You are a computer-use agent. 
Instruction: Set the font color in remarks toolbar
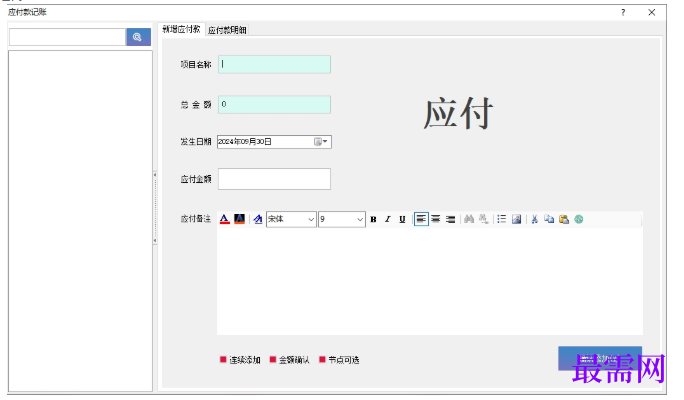coord(225,219)
